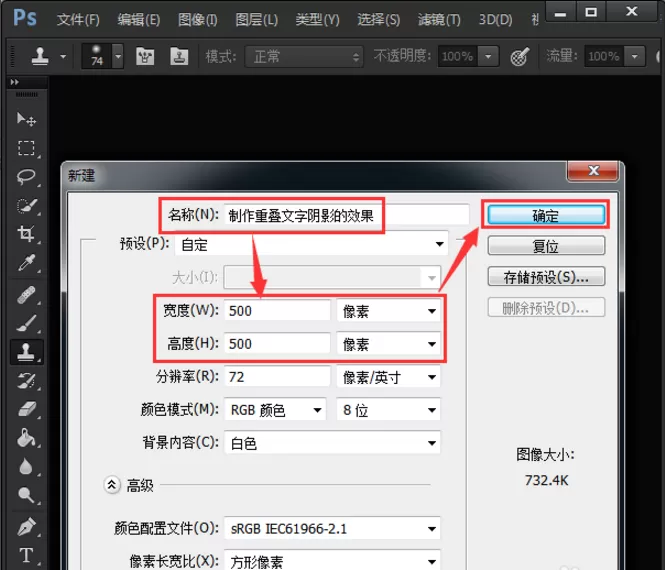The height and width of the screenshot is (570, 665).
Task: Open the 3D(D) menu
Action: (495, 20)
